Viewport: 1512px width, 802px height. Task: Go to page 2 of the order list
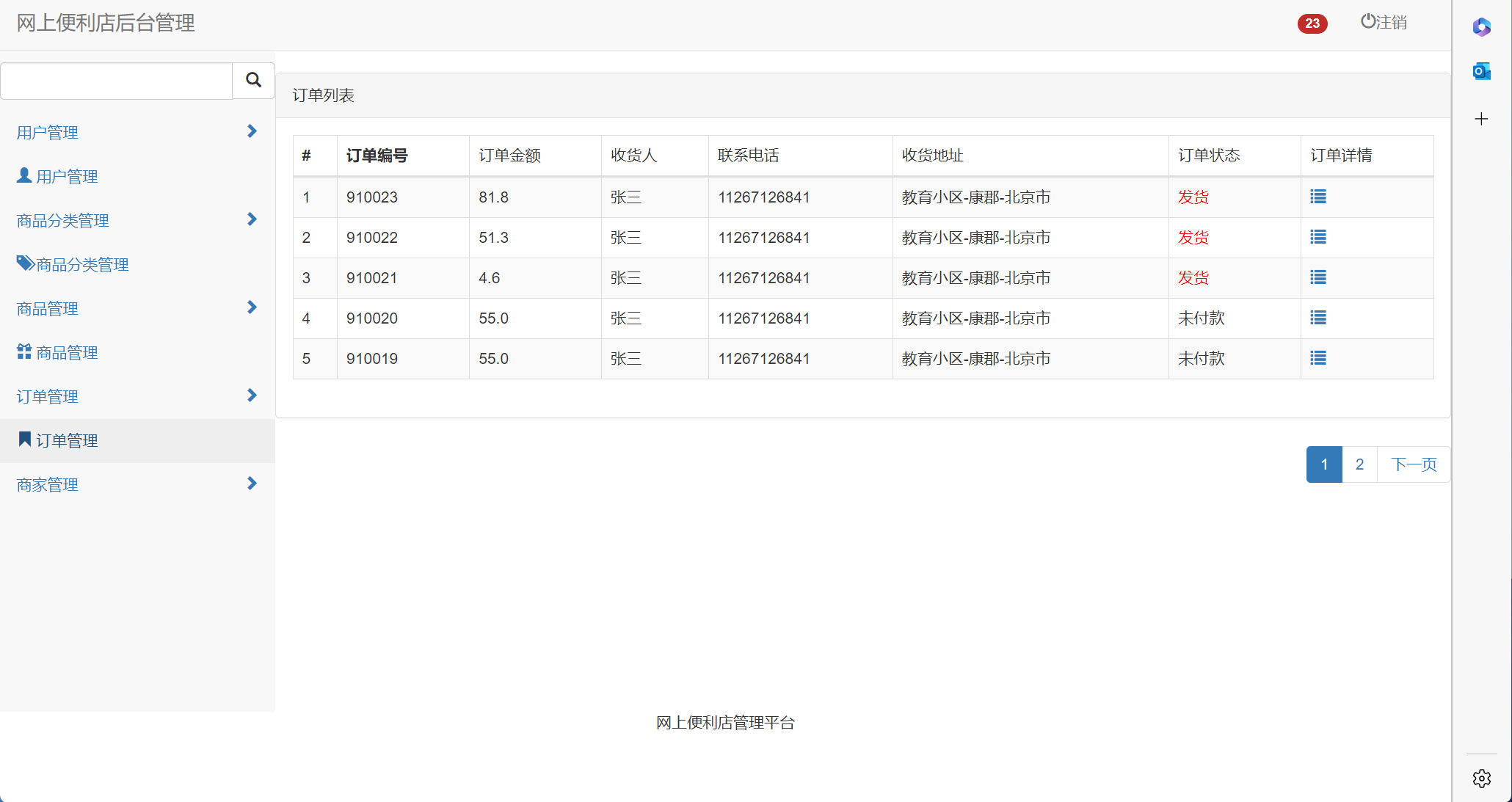(1359, 464)
